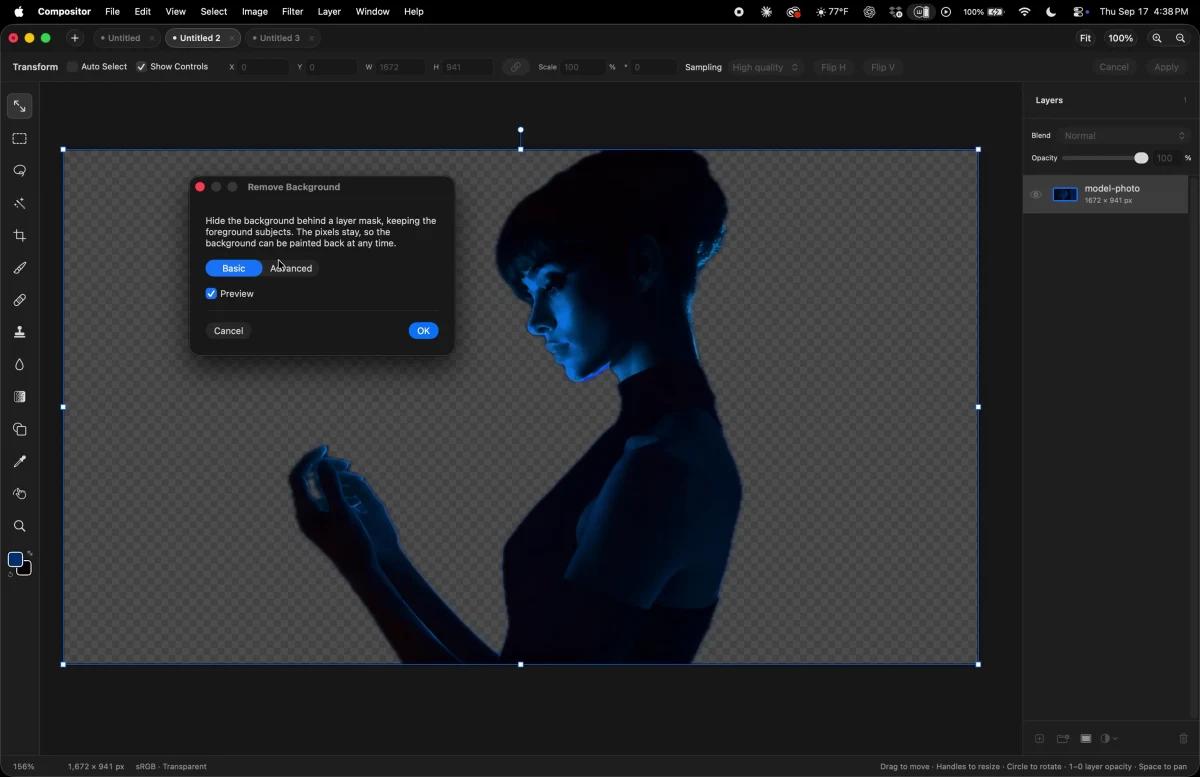
Task: Open the Sampling High quality dropdown
Action: tap(766, 67)
